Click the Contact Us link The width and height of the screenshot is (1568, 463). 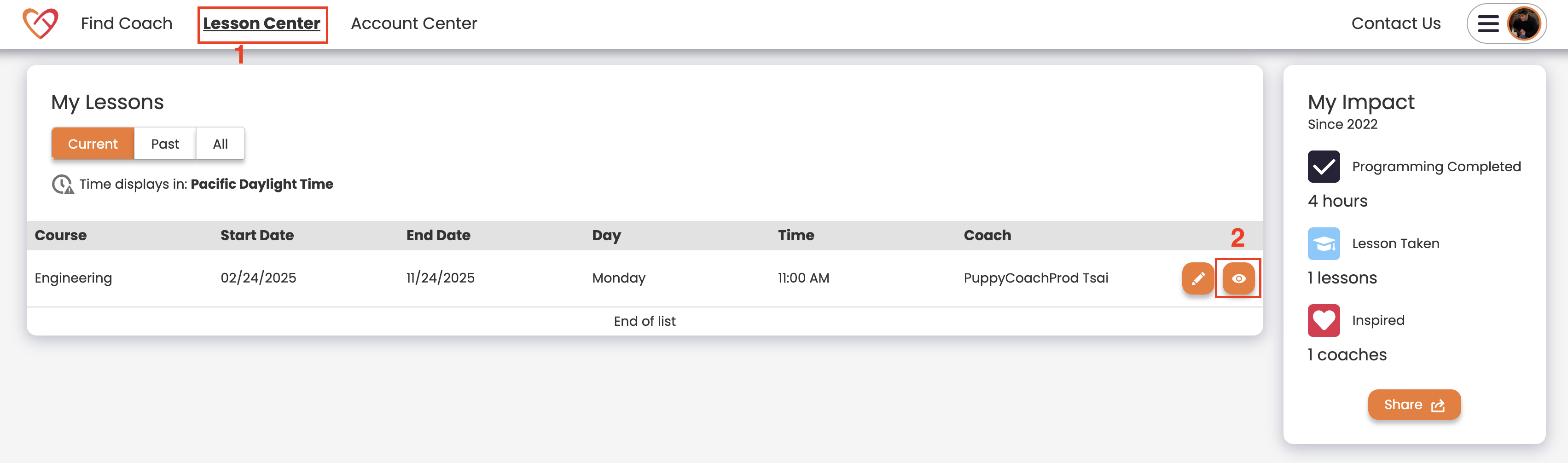pos(1396,24)
